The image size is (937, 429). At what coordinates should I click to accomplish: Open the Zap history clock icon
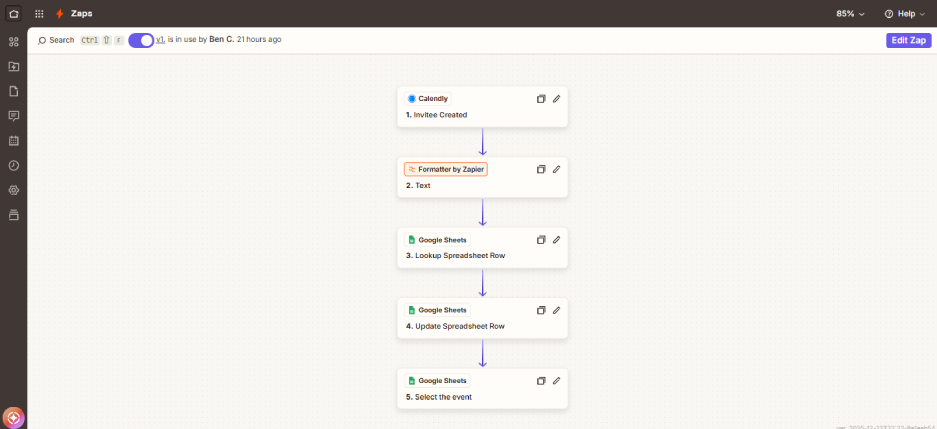14,165
